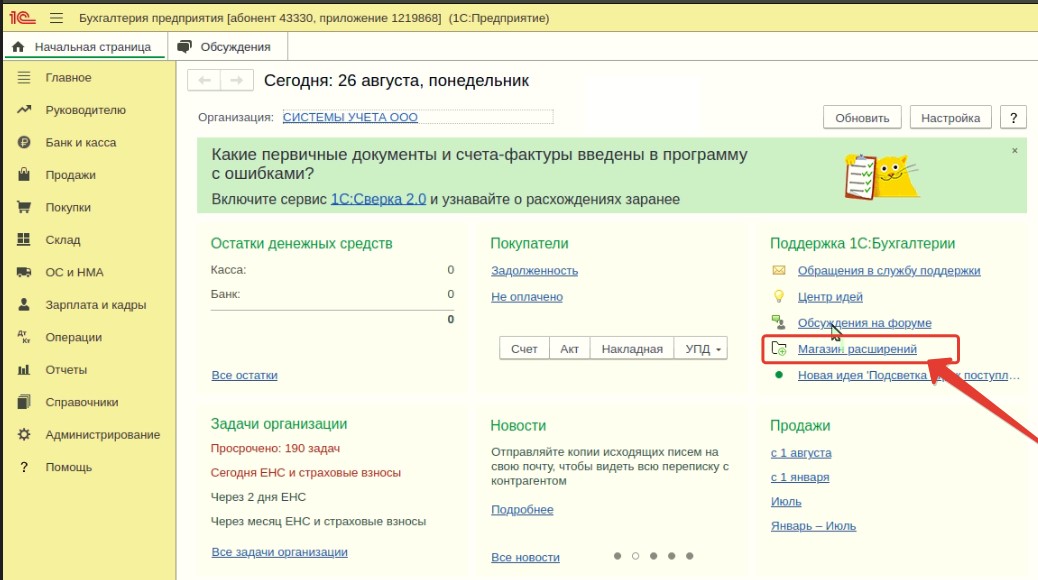
Task: Select the last news carousel dot
Action: [690, 556]
